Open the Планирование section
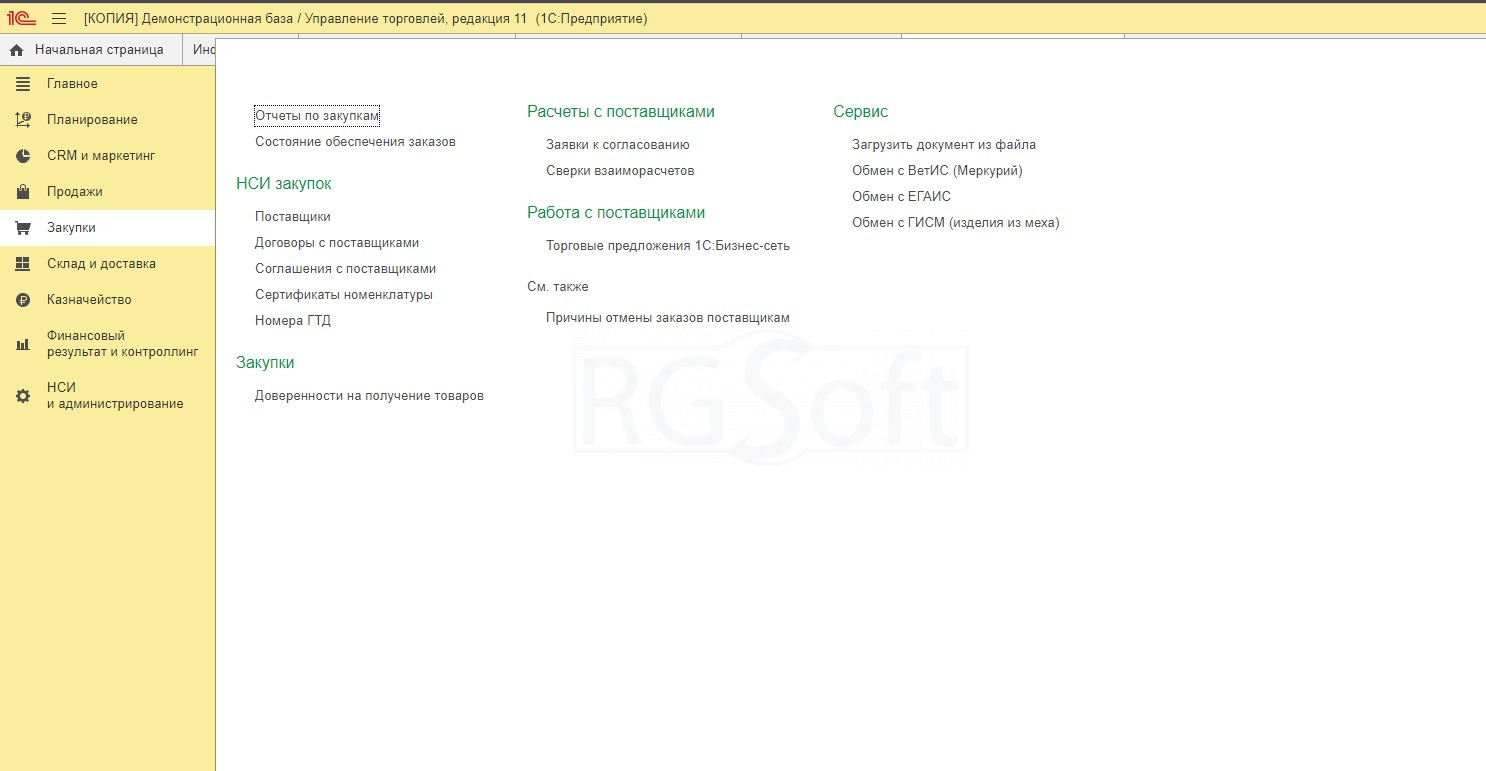The width and height of the screenshot is (1486, 771). 107,120
